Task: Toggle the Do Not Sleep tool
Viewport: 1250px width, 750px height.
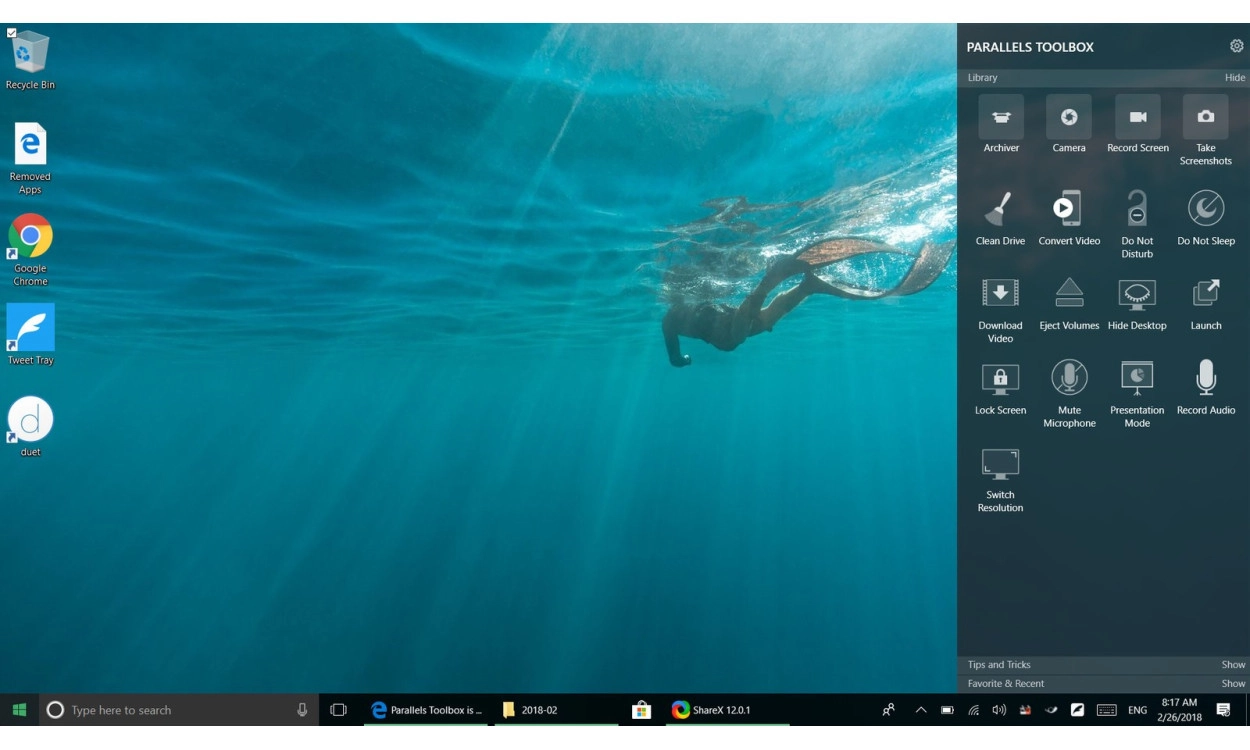Action: pos(1205,210)
